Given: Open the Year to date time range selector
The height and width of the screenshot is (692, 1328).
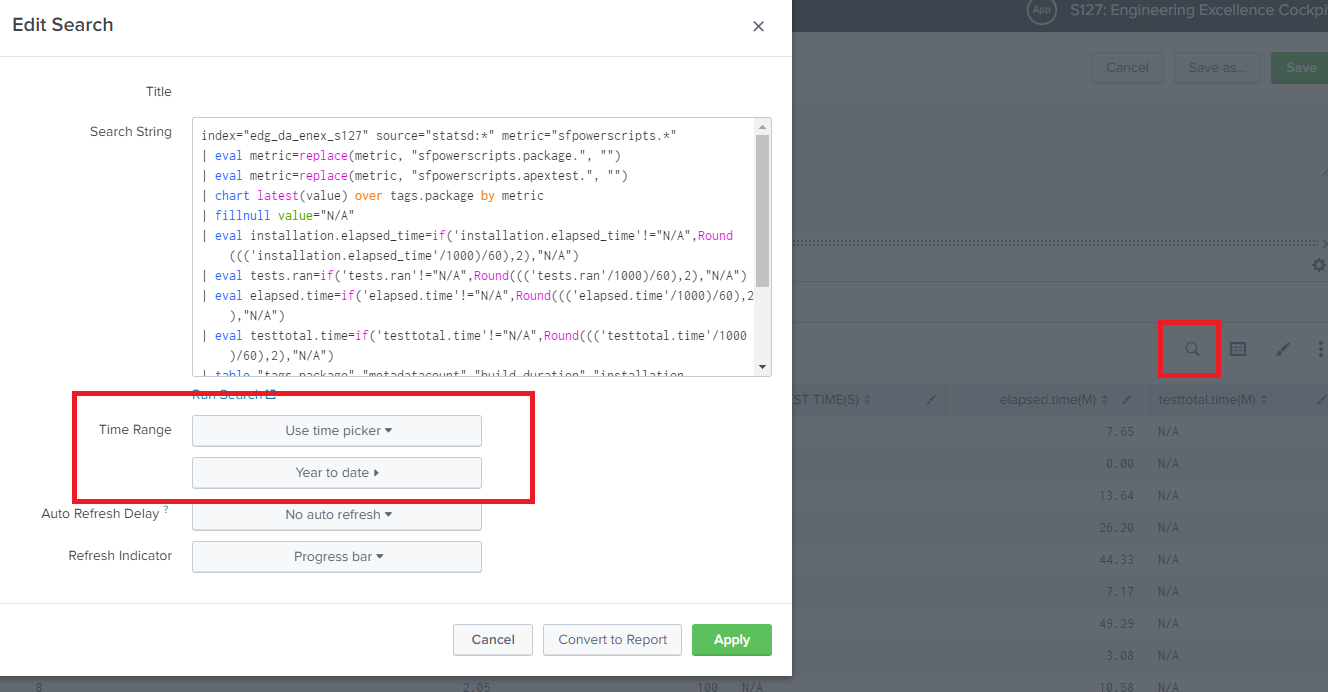Looking at the screenshot, I should point(337,473).
